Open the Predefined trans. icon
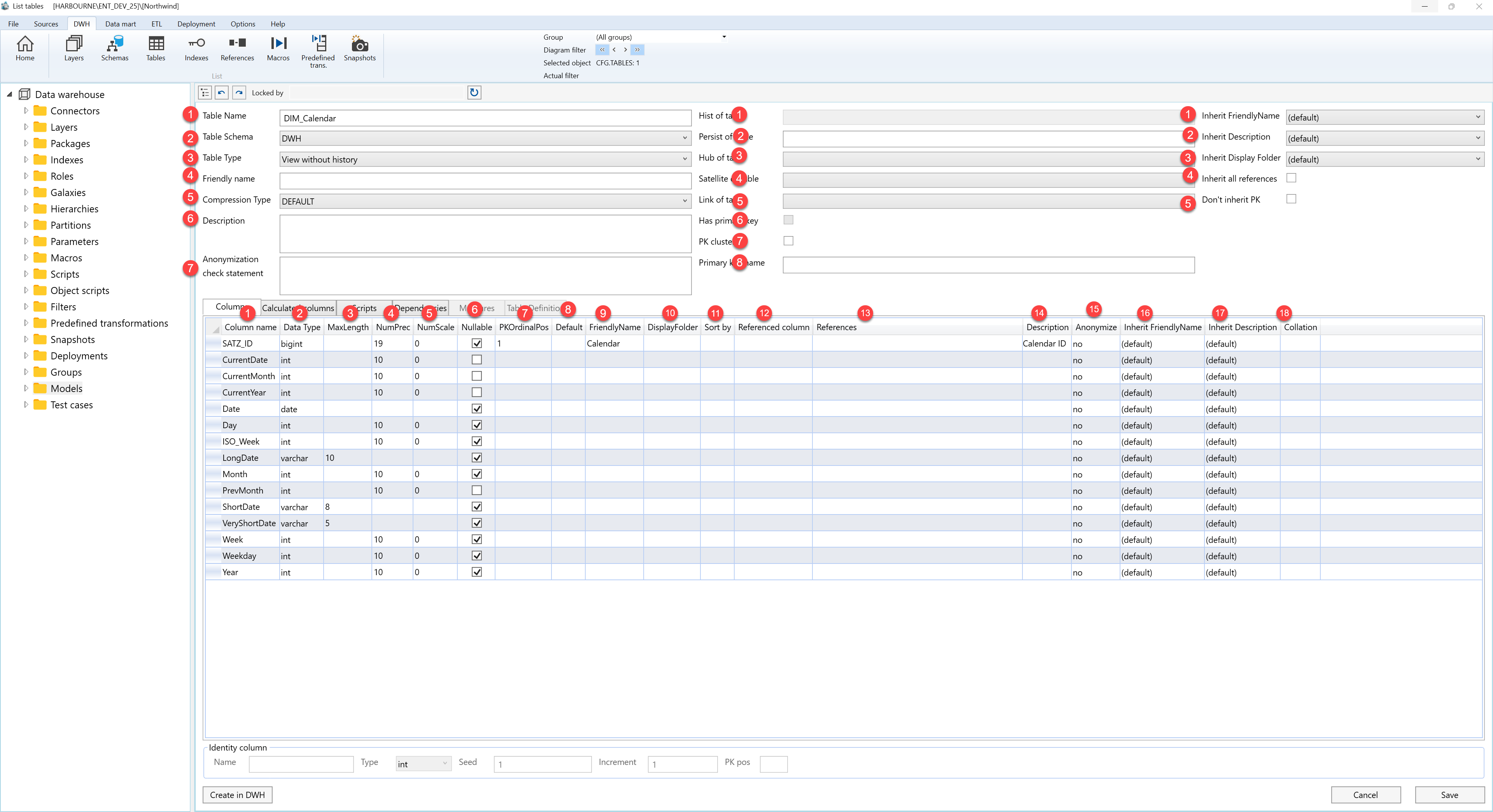This screenshot has height=812, width=1493. (x=318, y=51)
